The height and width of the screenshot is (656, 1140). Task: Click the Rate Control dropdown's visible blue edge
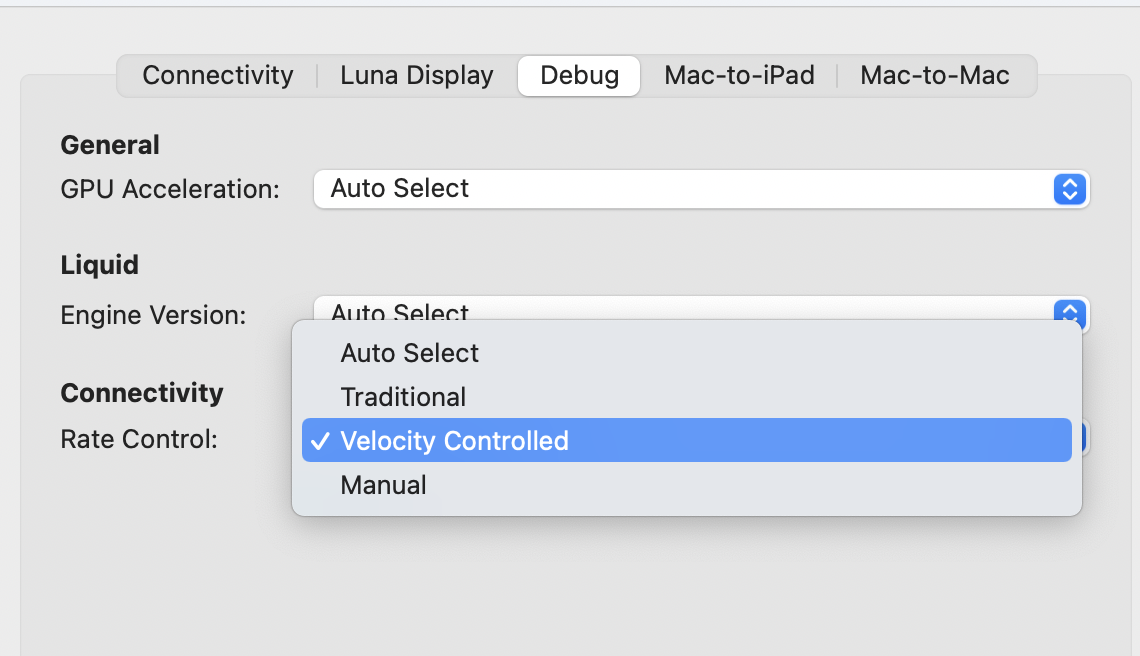1078,438
